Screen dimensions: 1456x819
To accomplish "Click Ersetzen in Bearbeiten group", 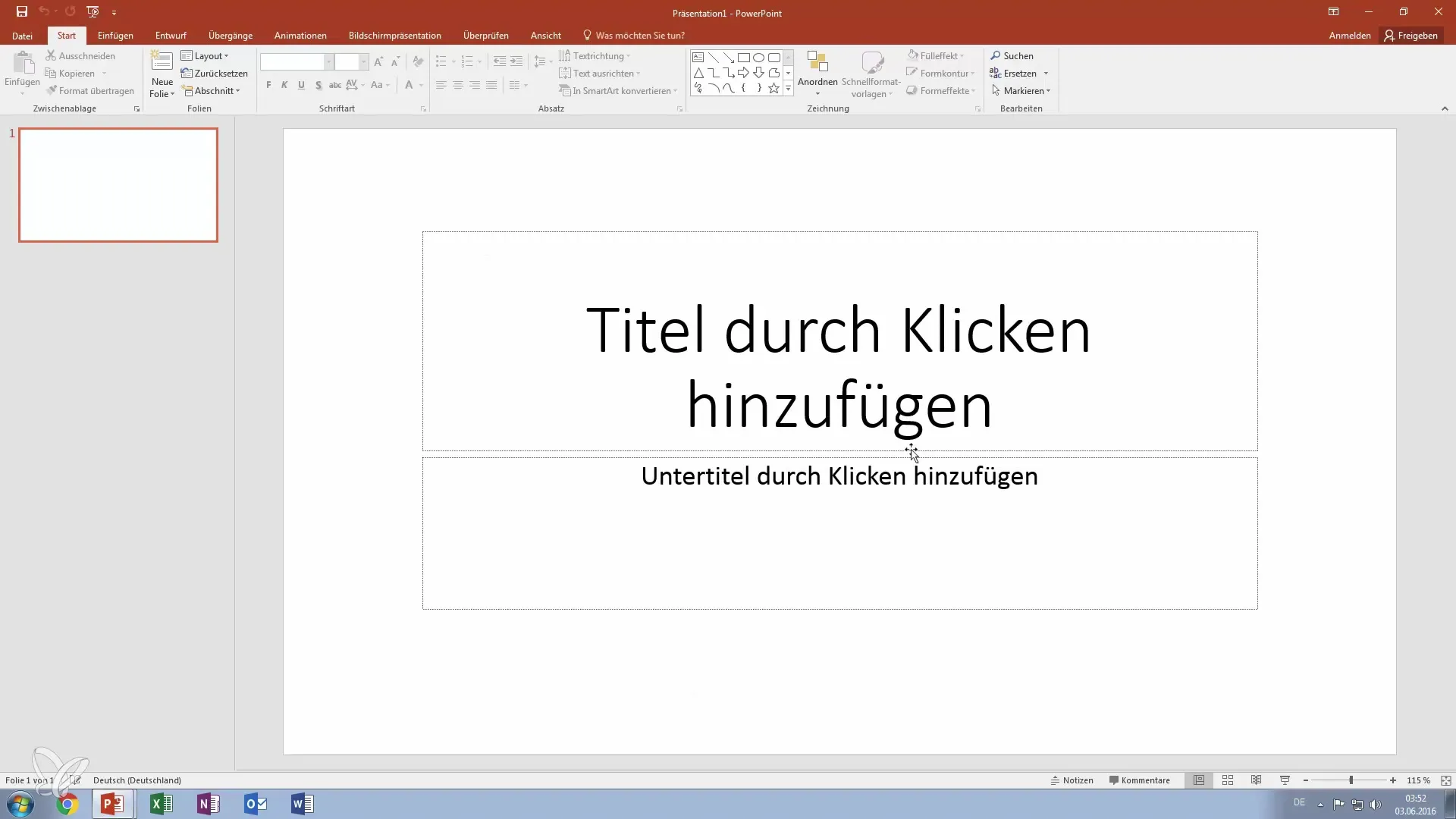I will pos(1013,73).
